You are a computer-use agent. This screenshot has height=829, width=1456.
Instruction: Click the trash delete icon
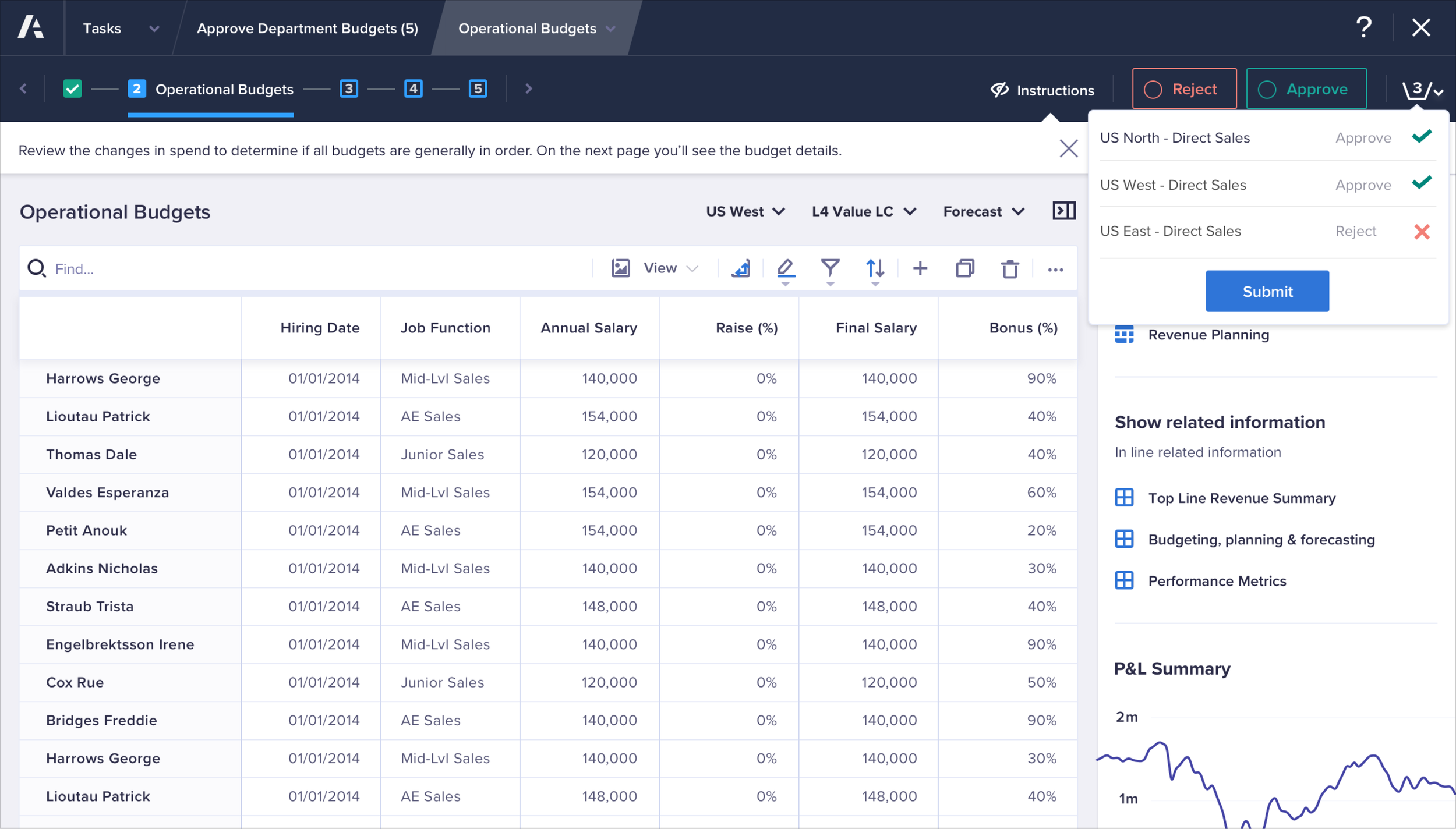click(1010, 269)
